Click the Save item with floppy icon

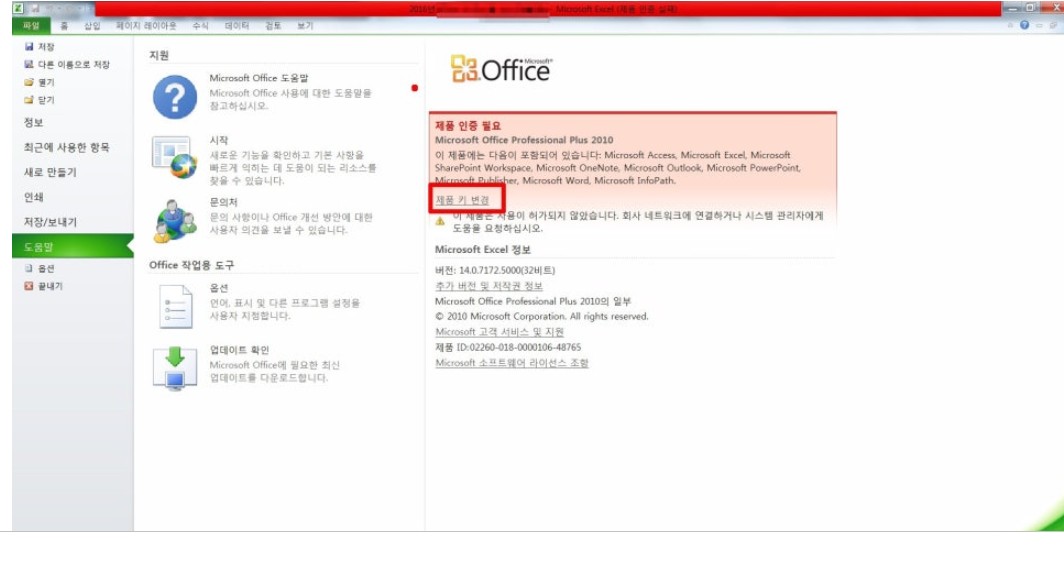tap(39, 46)
